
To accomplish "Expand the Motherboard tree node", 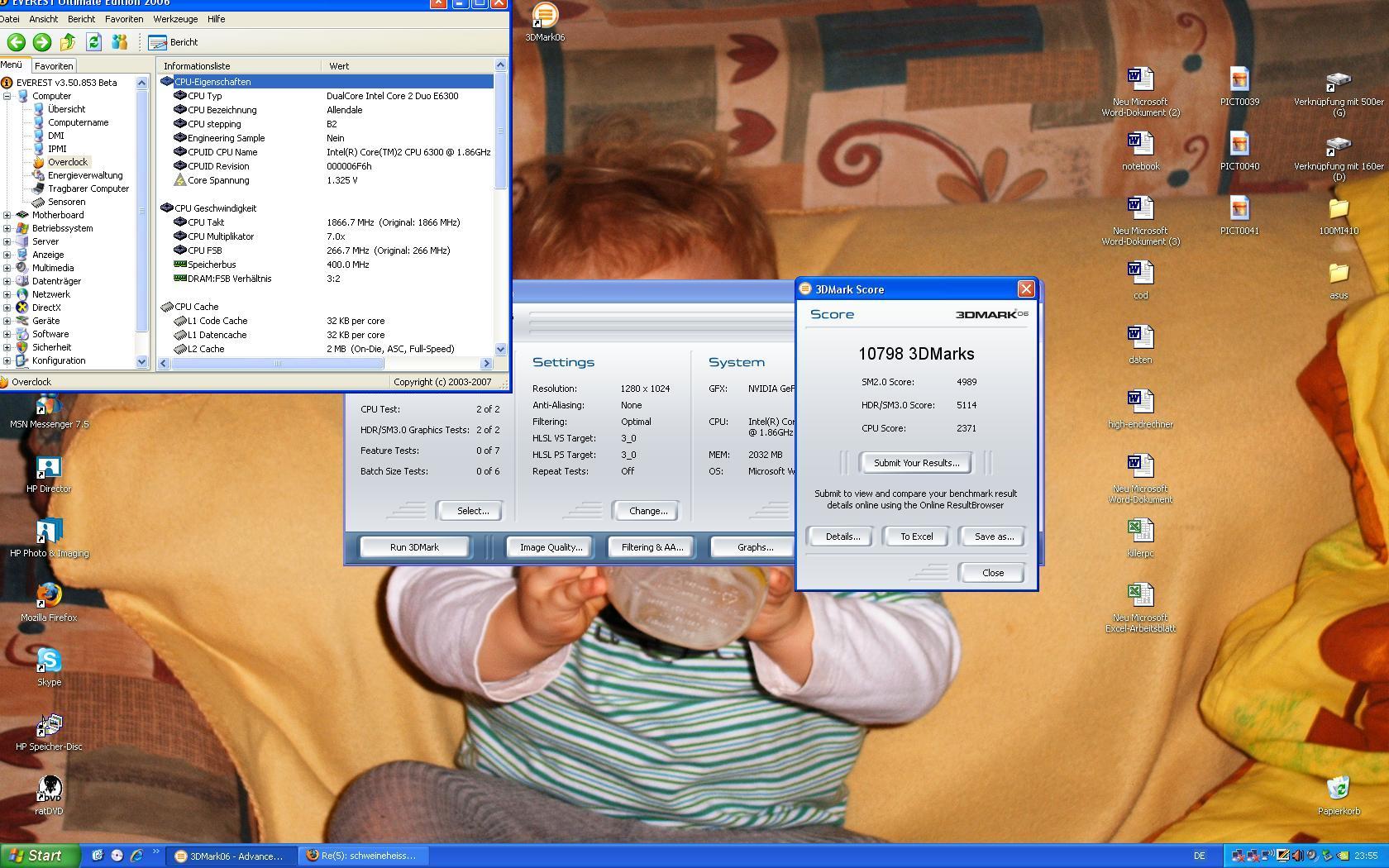I will 7,215.
